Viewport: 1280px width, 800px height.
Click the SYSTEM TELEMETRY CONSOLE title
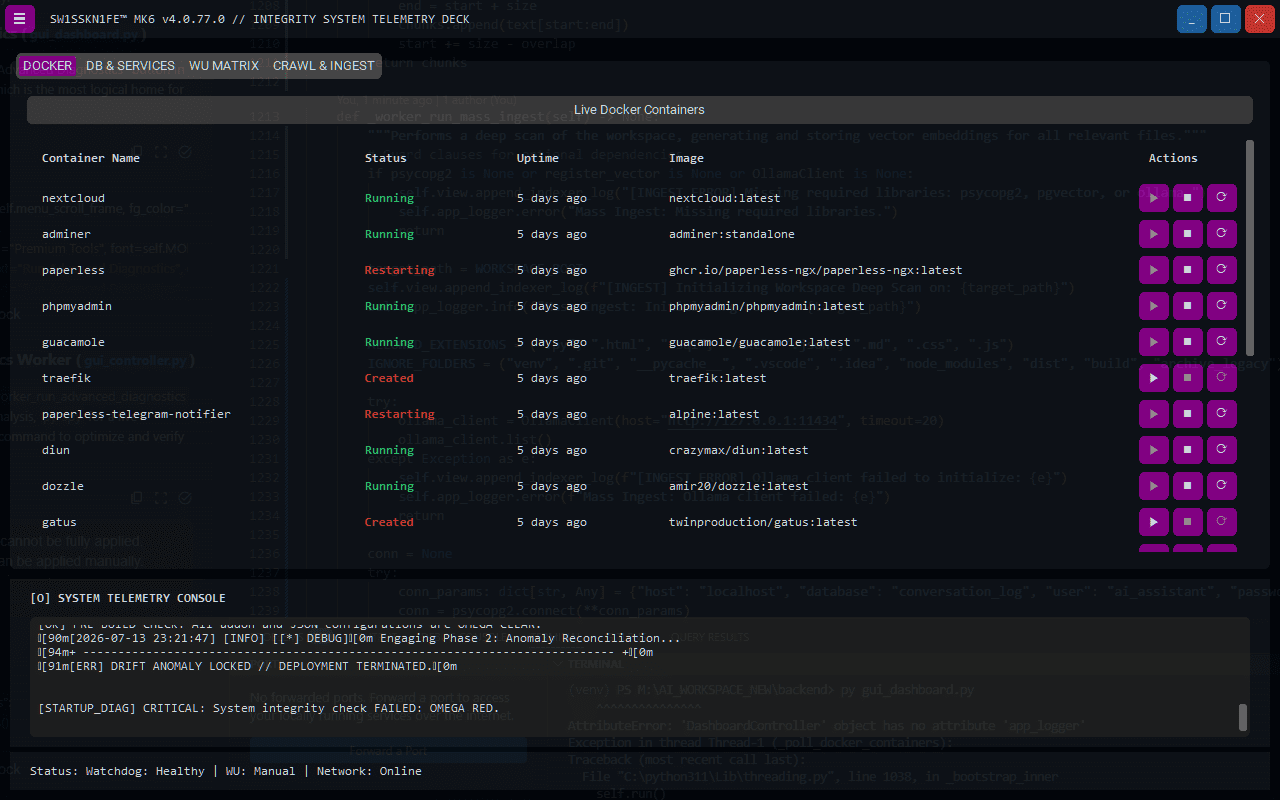[128, 598]
